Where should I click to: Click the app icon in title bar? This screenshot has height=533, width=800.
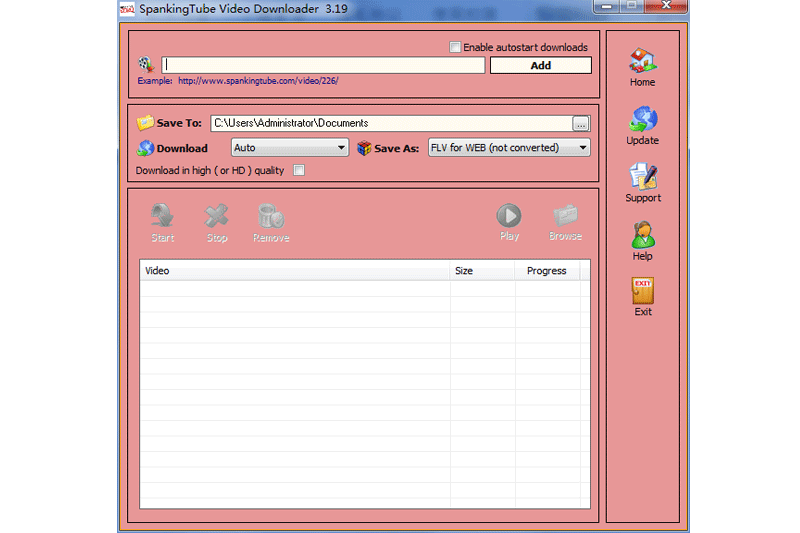127,9
